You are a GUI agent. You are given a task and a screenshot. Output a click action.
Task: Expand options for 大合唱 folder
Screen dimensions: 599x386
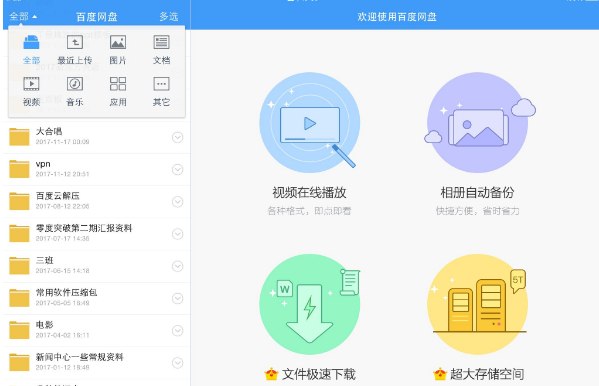pyautogui.click(x=178, y=137)
